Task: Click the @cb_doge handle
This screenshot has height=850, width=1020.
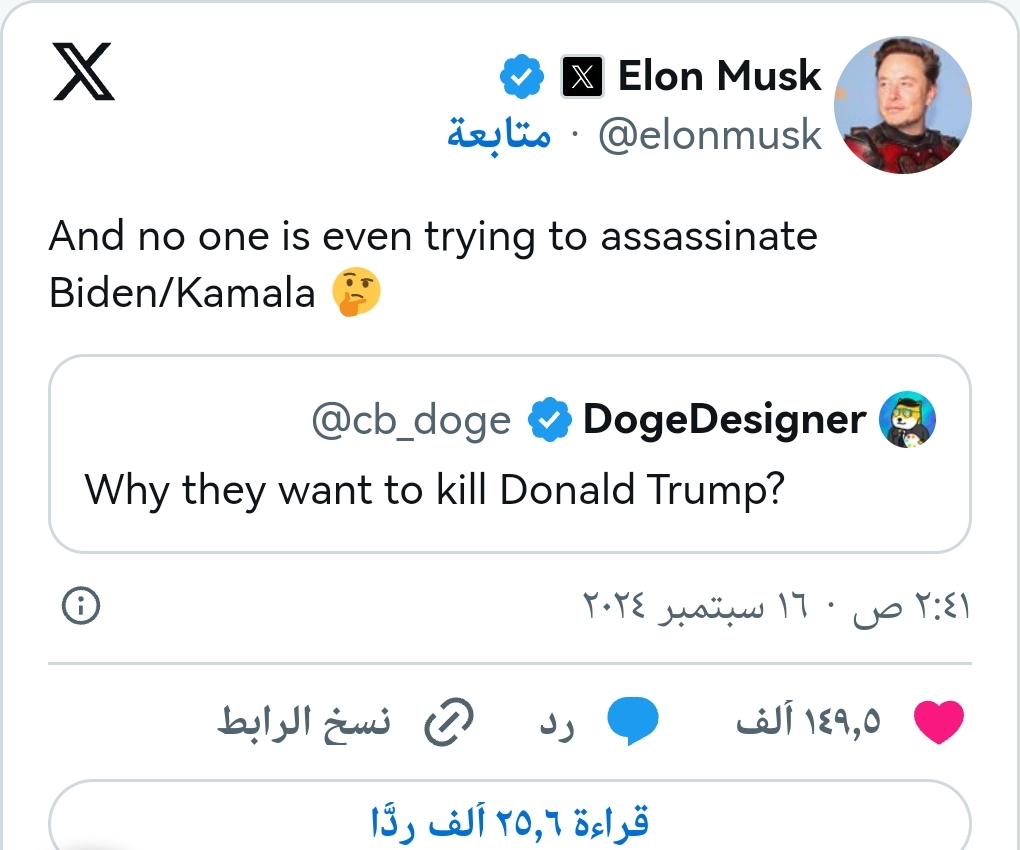Action: pyautogui.click(x=411, y=421)
